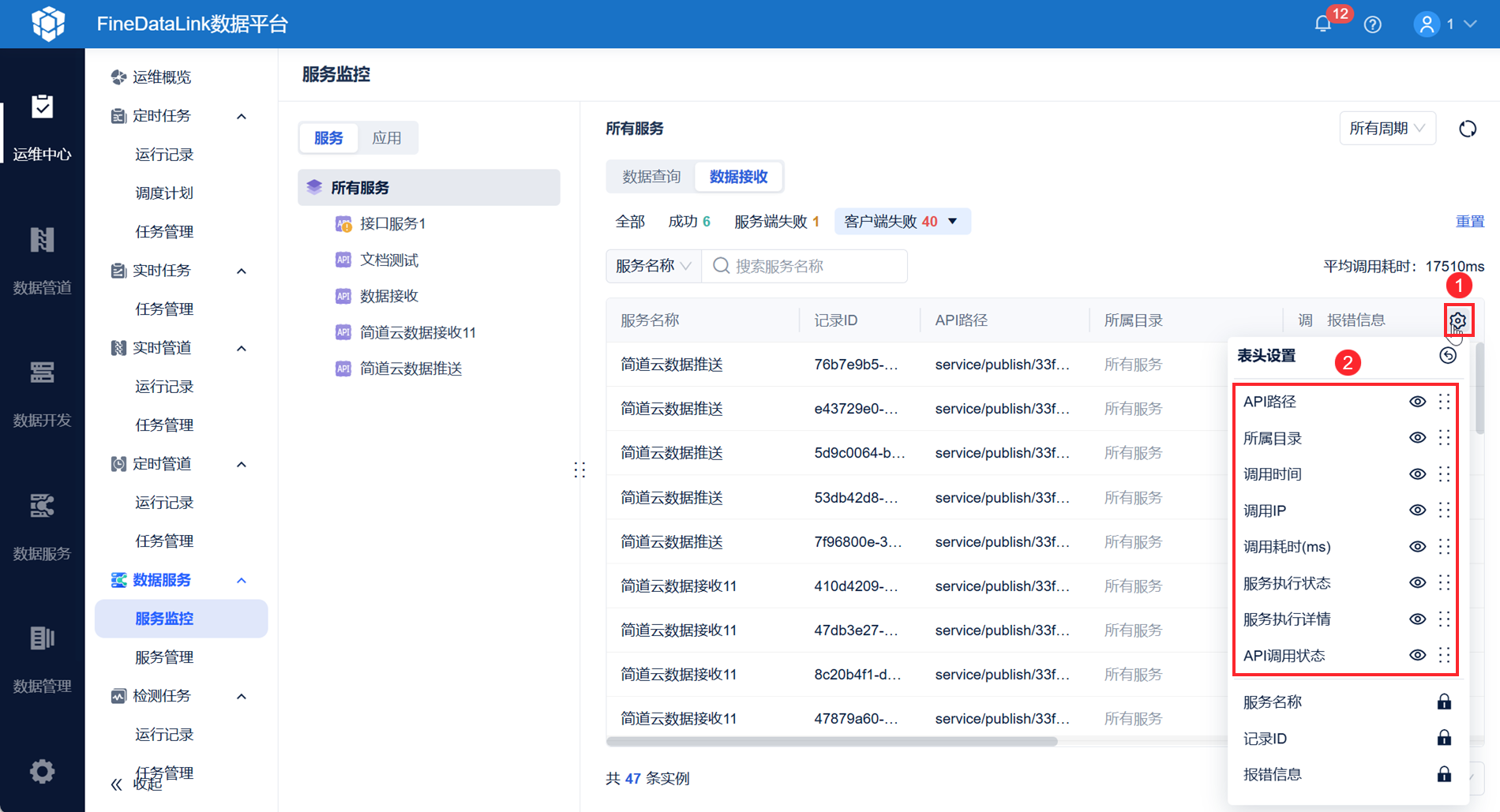Image resolution: width=1500 pixels, height=812 pixels.
Task: Click the horizontal scrollbar under the table
Action: pyautogui.click(x=832, y=741)
